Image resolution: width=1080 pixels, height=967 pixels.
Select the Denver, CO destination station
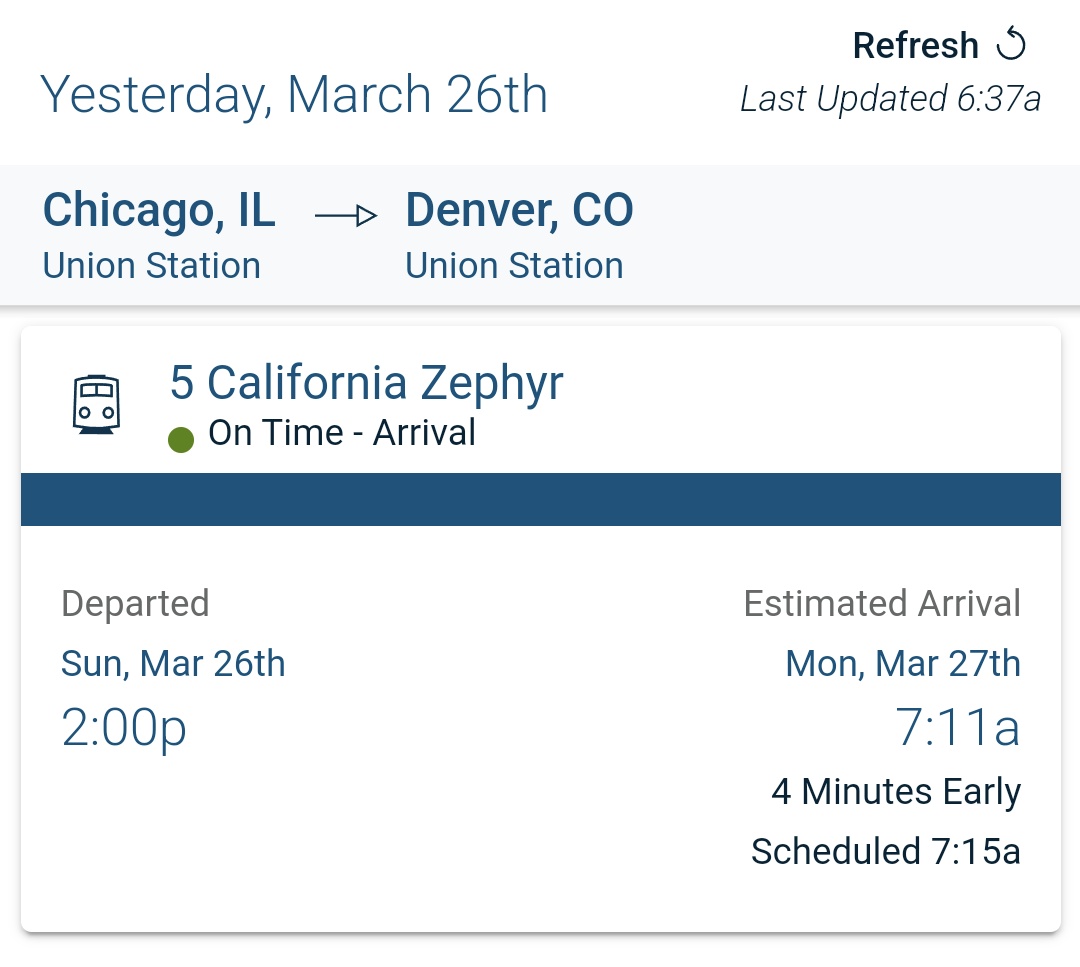[519, 209]
